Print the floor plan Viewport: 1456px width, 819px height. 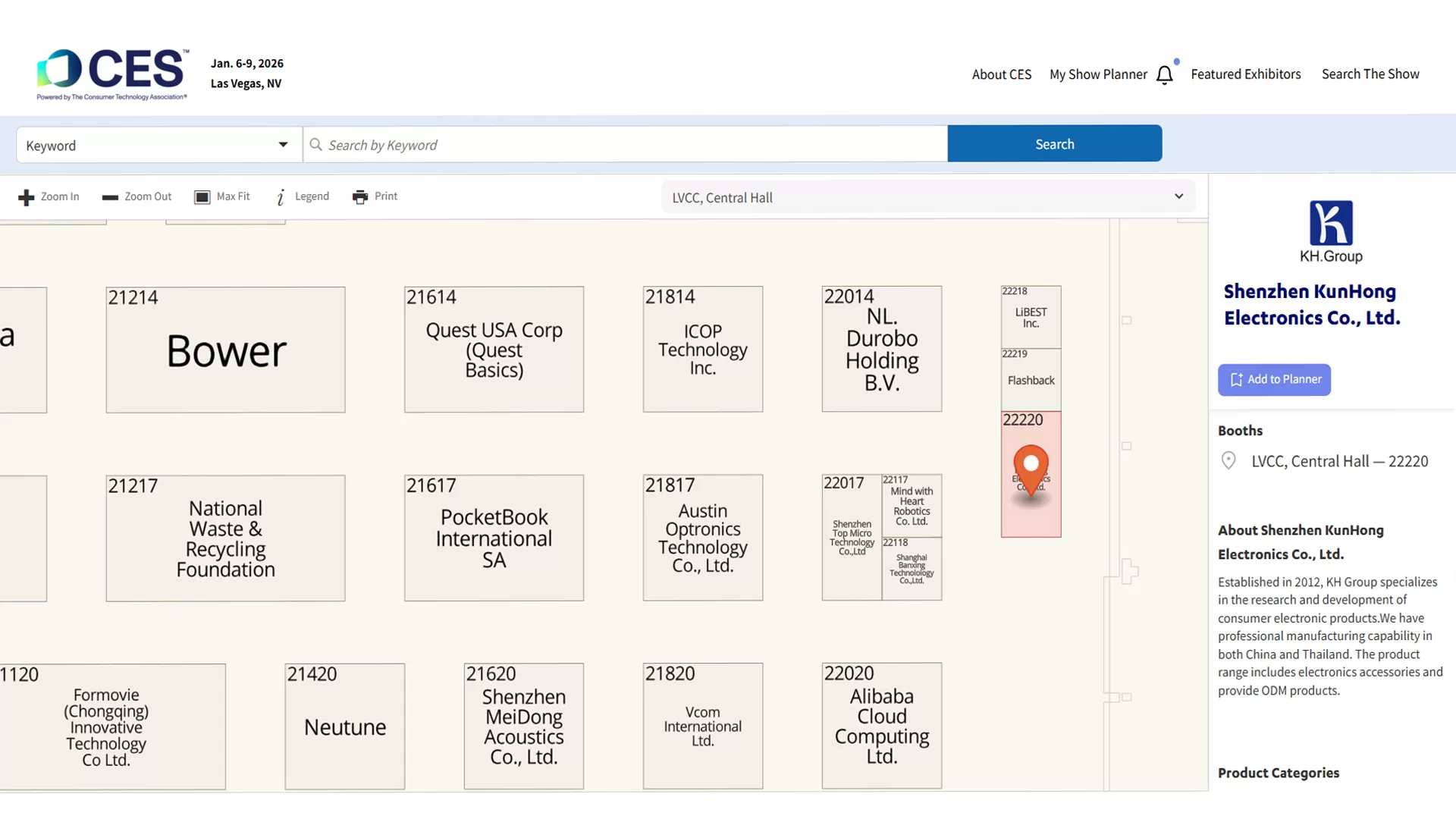(x=375, y=196)
